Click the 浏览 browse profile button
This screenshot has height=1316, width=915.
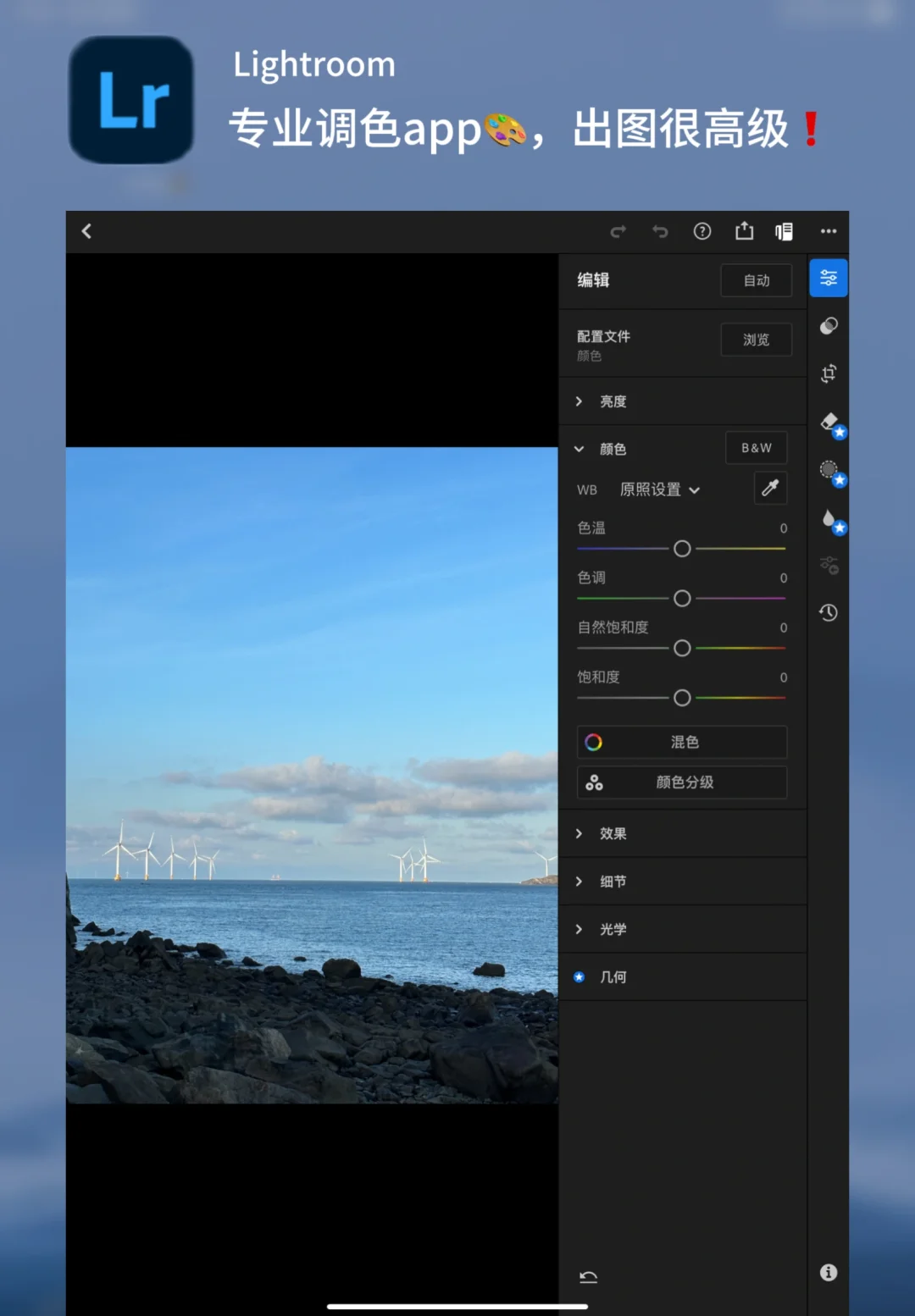(x=757, y=340)
